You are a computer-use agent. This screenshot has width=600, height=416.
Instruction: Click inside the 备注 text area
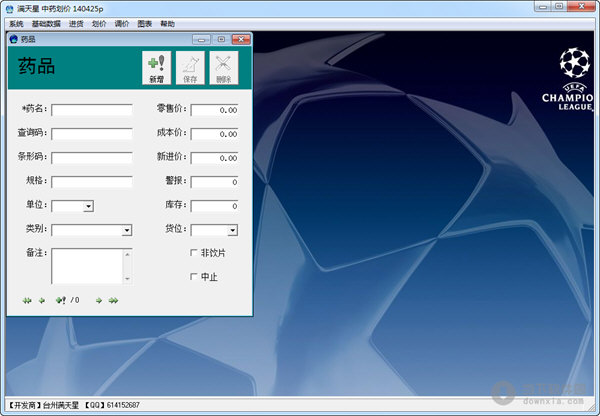click(x=87, y=266)
